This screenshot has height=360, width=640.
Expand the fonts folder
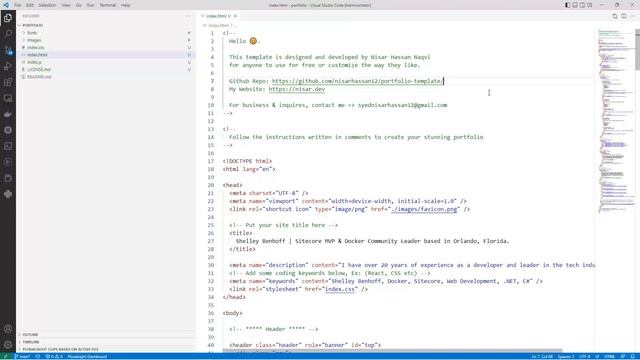106,33
